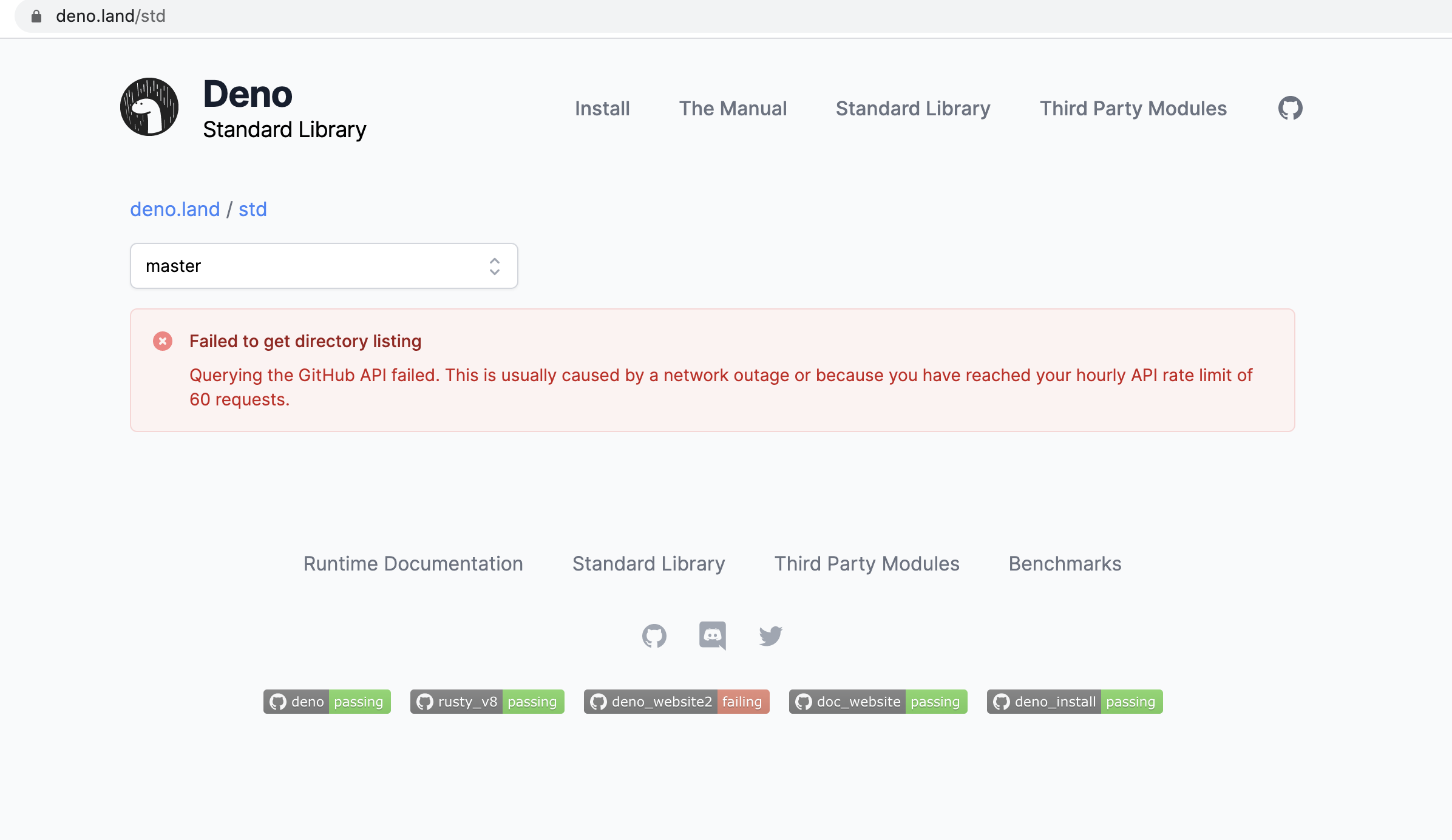Screen dimensions: 1452x840
Task: Click the GitHub icon on the rusty_v8 badge
Action: coord(426,702)
